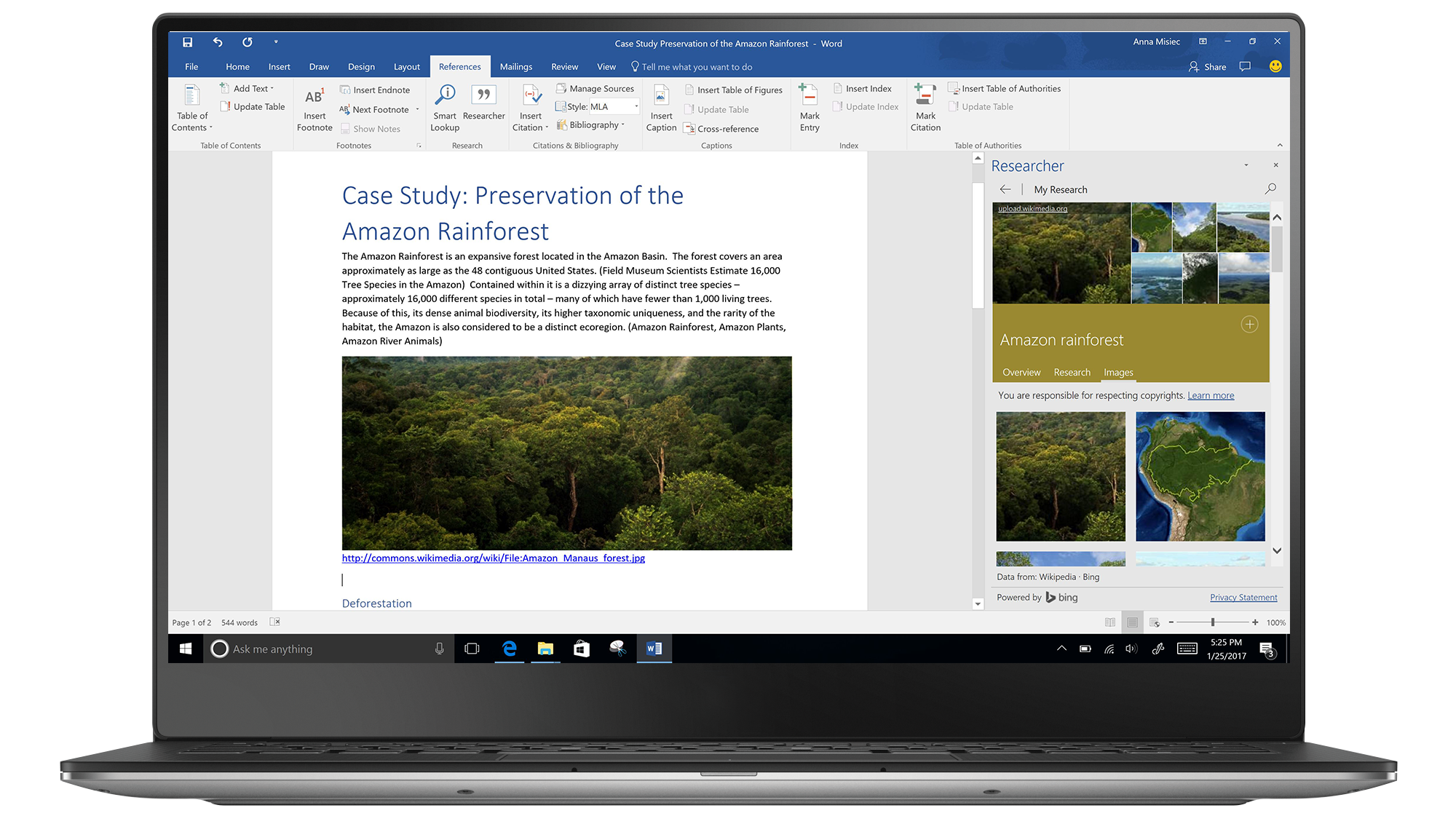Select Mark Entry in the Index group
The height and width of the screenshot is (840, 1456).
[809, 107]
